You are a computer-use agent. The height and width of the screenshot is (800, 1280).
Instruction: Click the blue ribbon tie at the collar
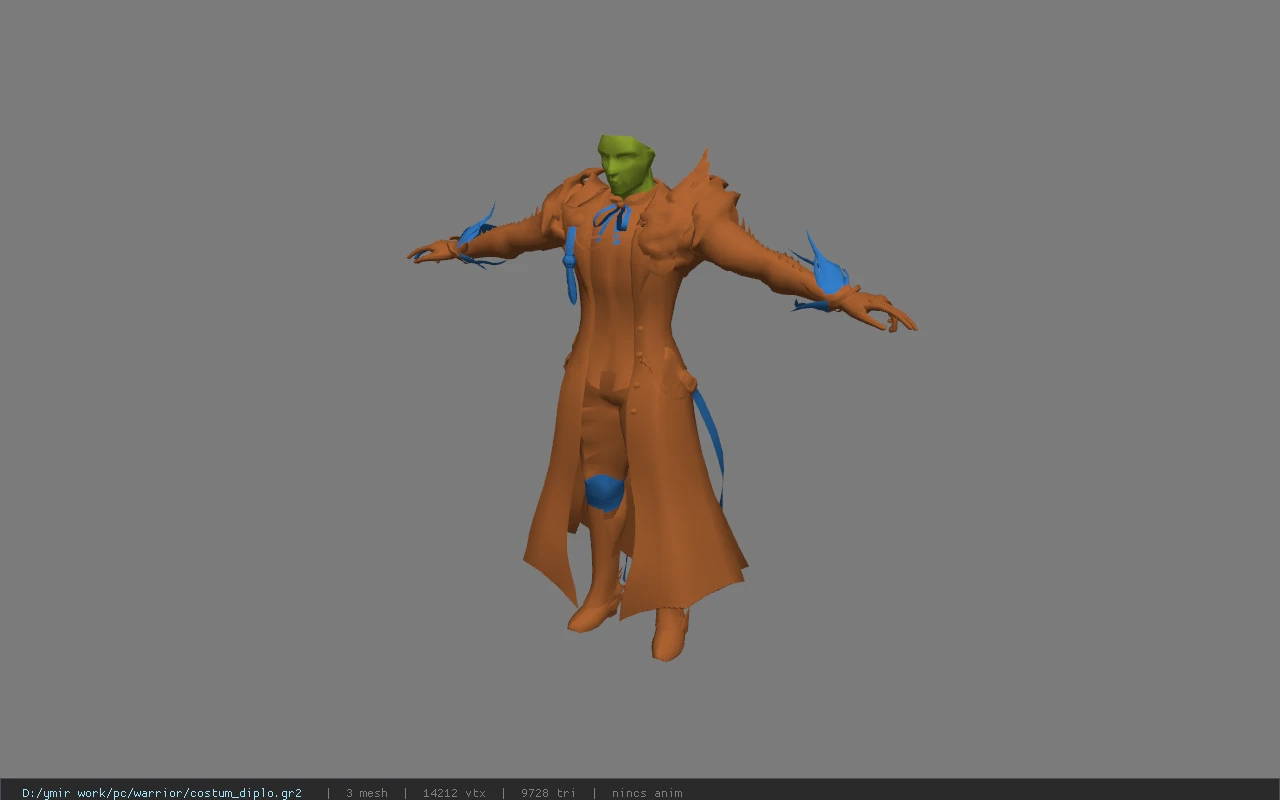(x=612, y=222)
